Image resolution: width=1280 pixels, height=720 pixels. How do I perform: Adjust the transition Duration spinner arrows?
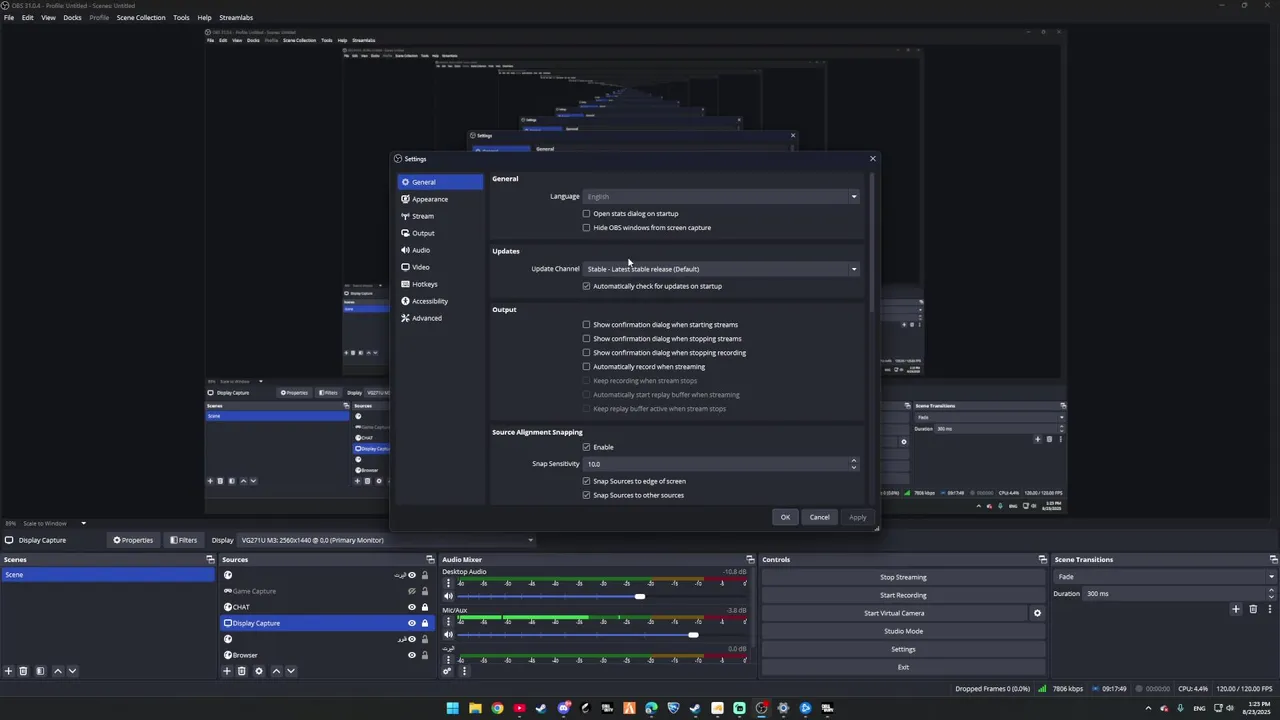click(1271, 593)
